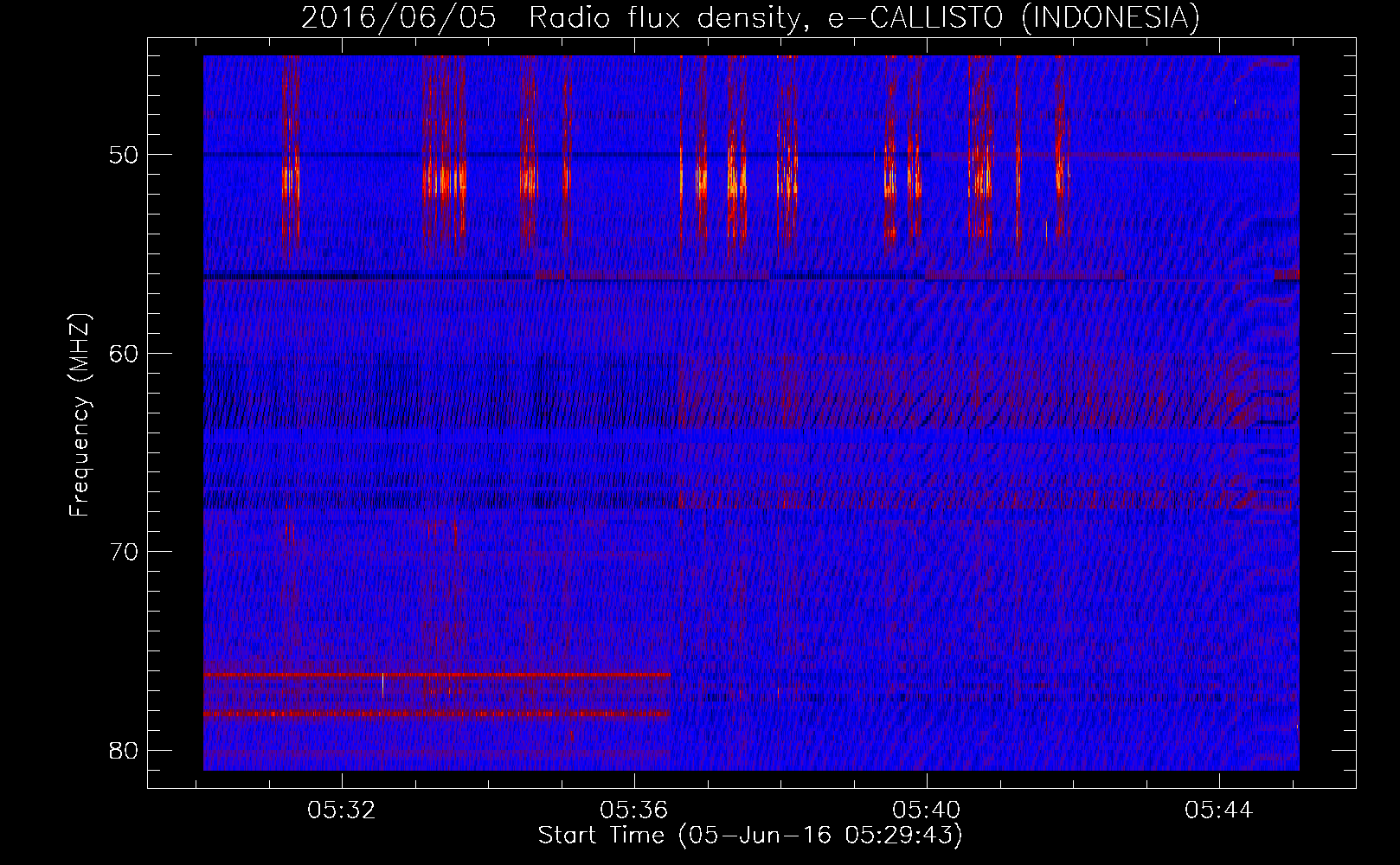Click the '70' frequency tick label
The height and width of the screenshot is (865, 1400).
tap(125, 551)
